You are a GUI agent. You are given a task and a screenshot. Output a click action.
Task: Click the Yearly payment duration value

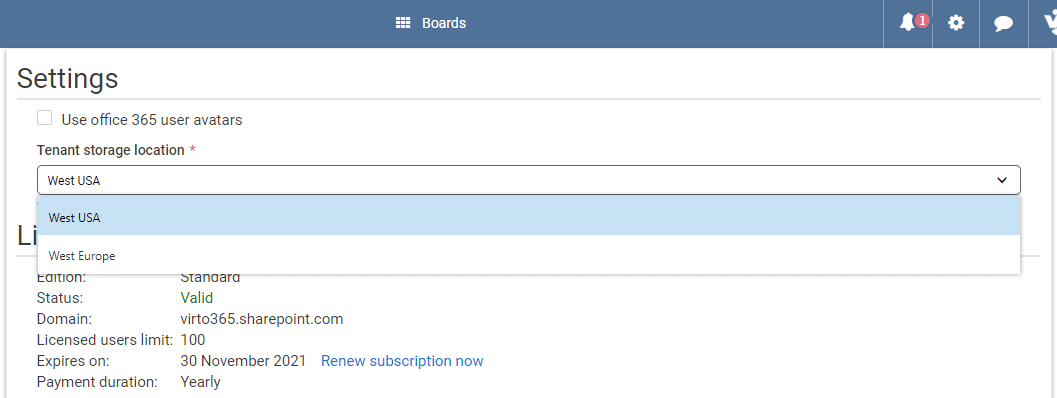point(200,382)
